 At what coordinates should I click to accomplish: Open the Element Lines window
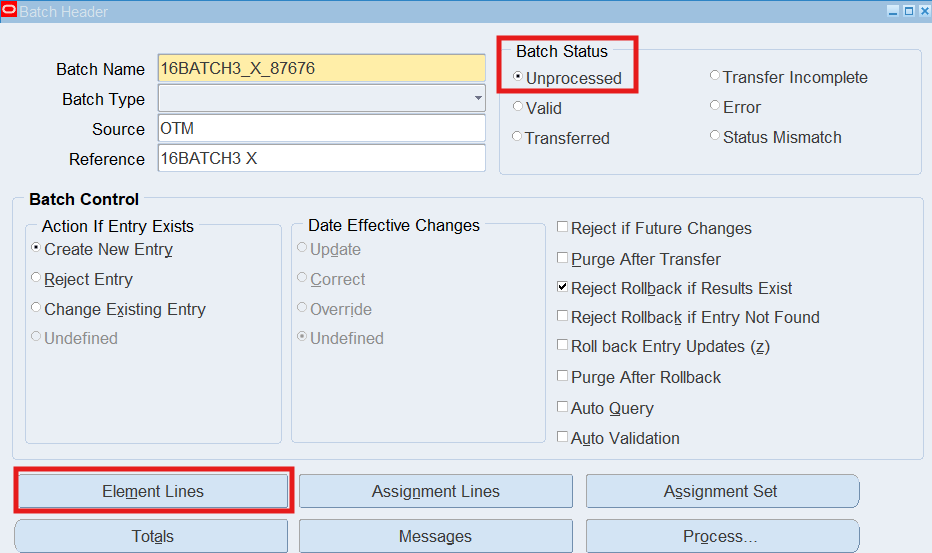153,491
